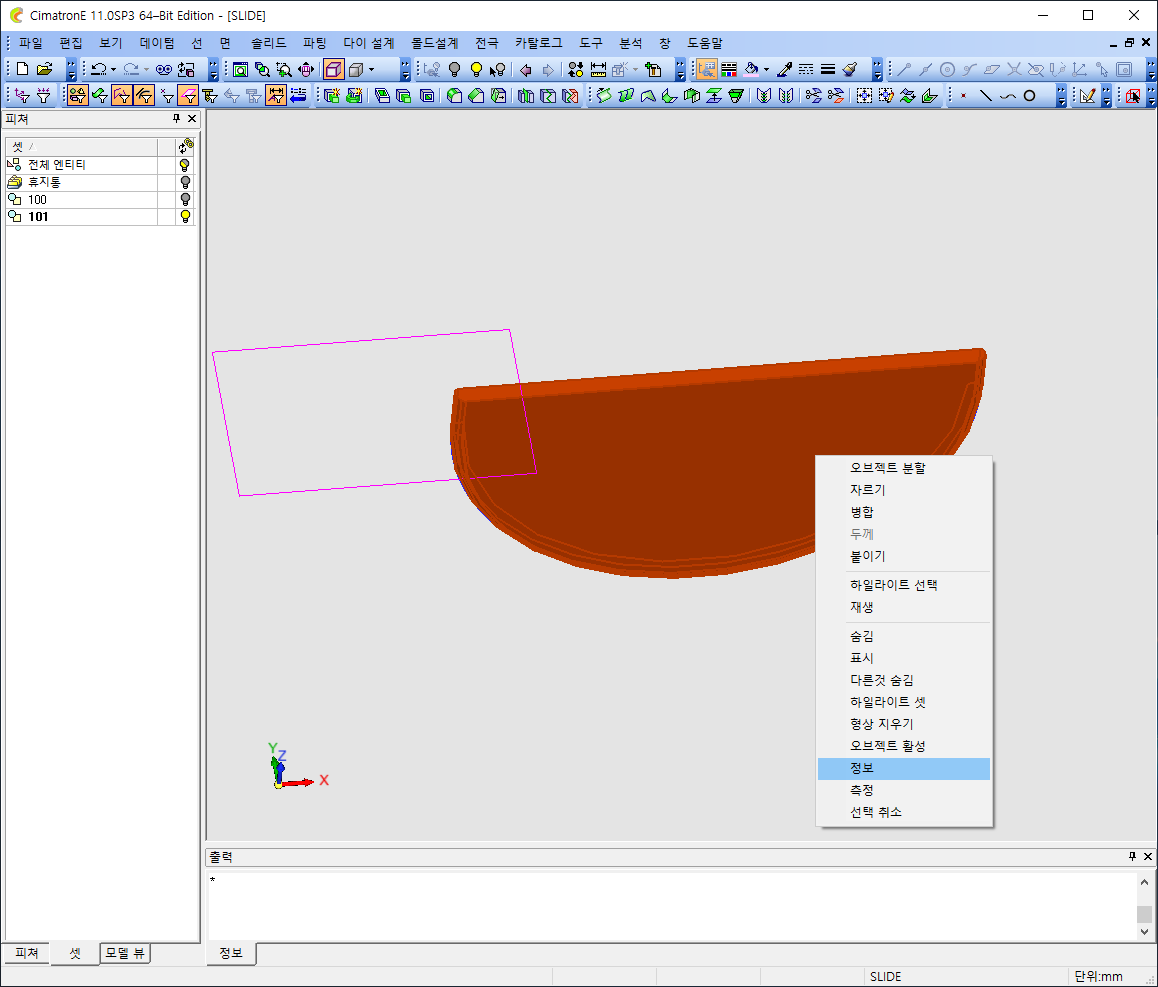Choose 숨김 in the context menu

(x=903, y=635)
